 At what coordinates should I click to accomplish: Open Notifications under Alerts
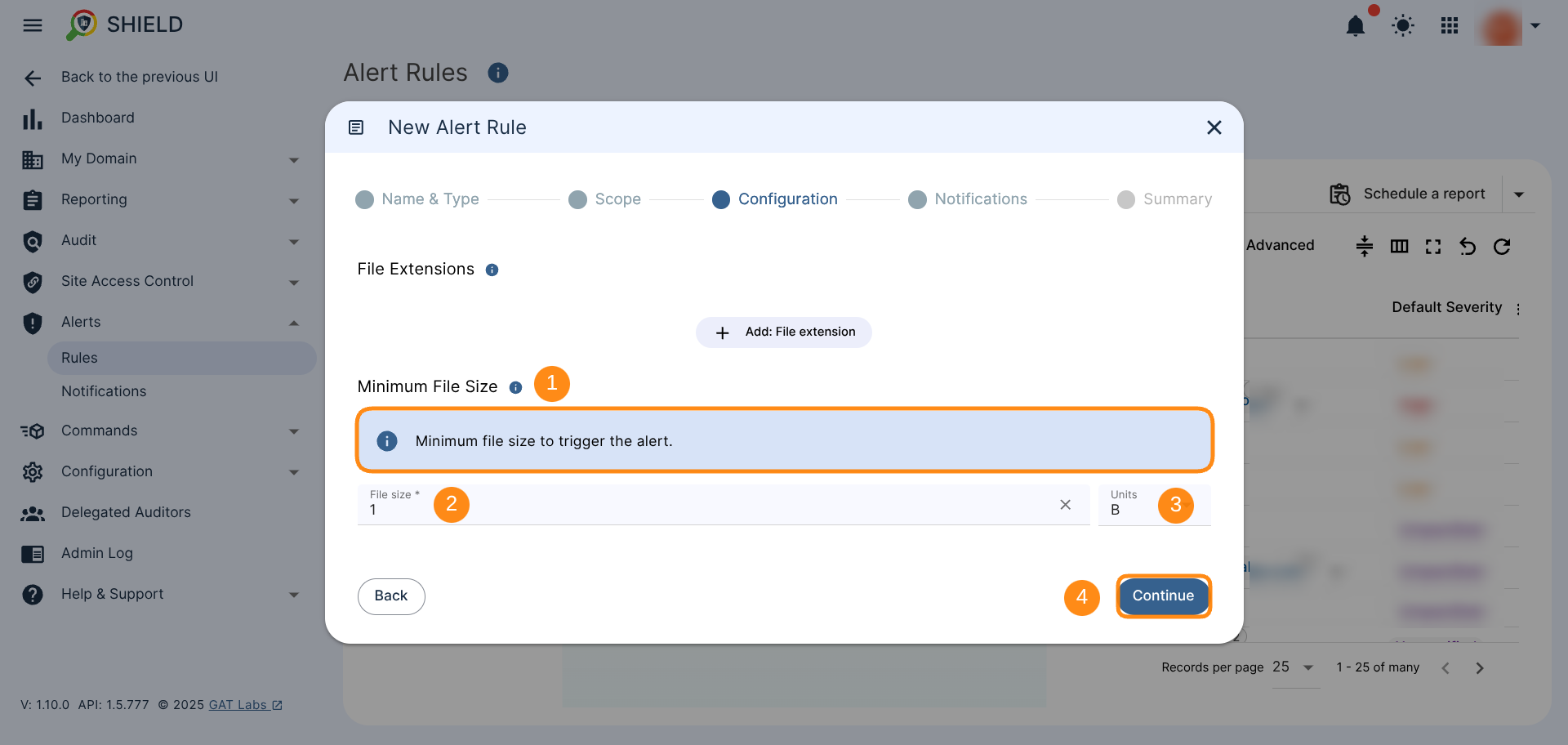click(104, 391)
